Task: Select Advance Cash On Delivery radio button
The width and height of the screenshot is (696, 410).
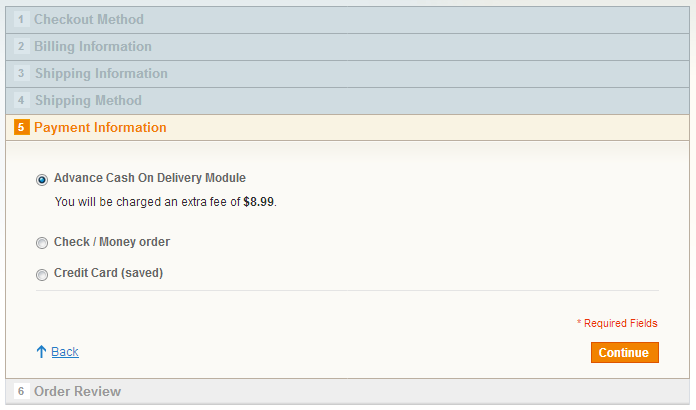Action: 42,180
